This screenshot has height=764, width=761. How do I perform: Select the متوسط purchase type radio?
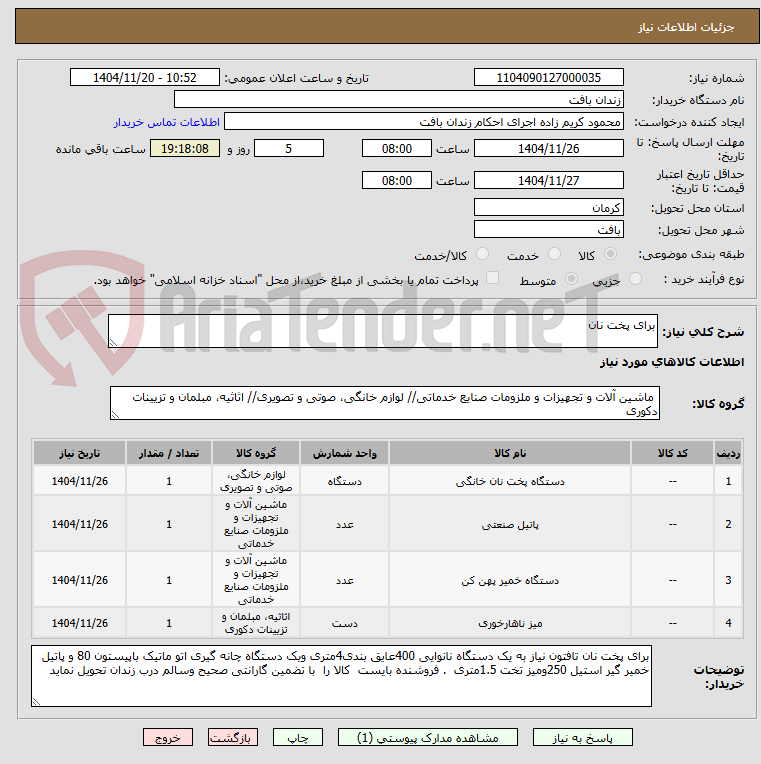pos(571,279)
